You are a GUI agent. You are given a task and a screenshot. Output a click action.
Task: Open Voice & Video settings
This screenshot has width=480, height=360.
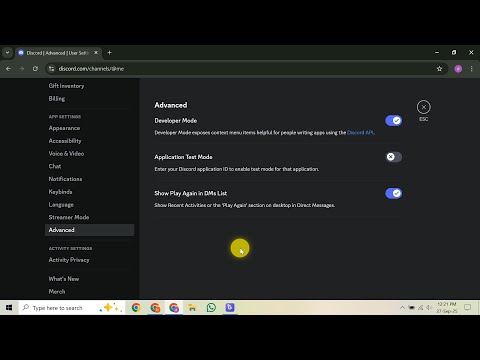point(66,154)
